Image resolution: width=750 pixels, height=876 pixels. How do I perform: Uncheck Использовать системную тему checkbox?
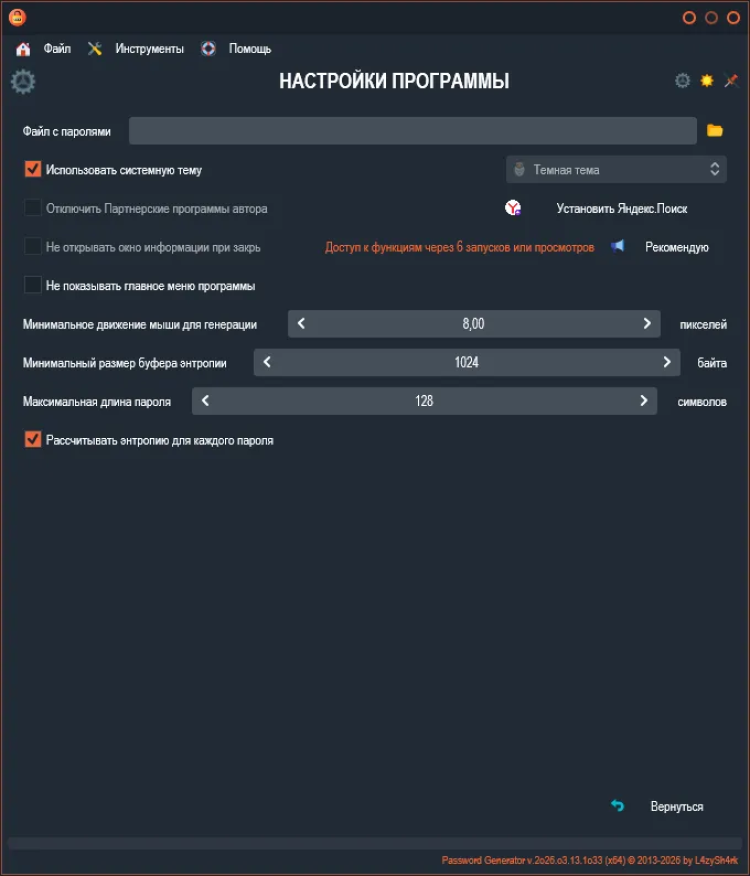33,170
